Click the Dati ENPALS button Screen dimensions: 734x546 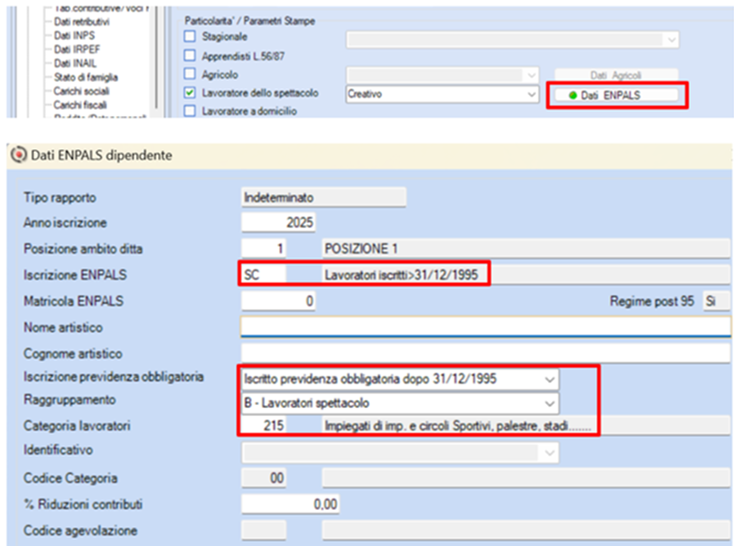pyautogui.click(x=616, y=95)
